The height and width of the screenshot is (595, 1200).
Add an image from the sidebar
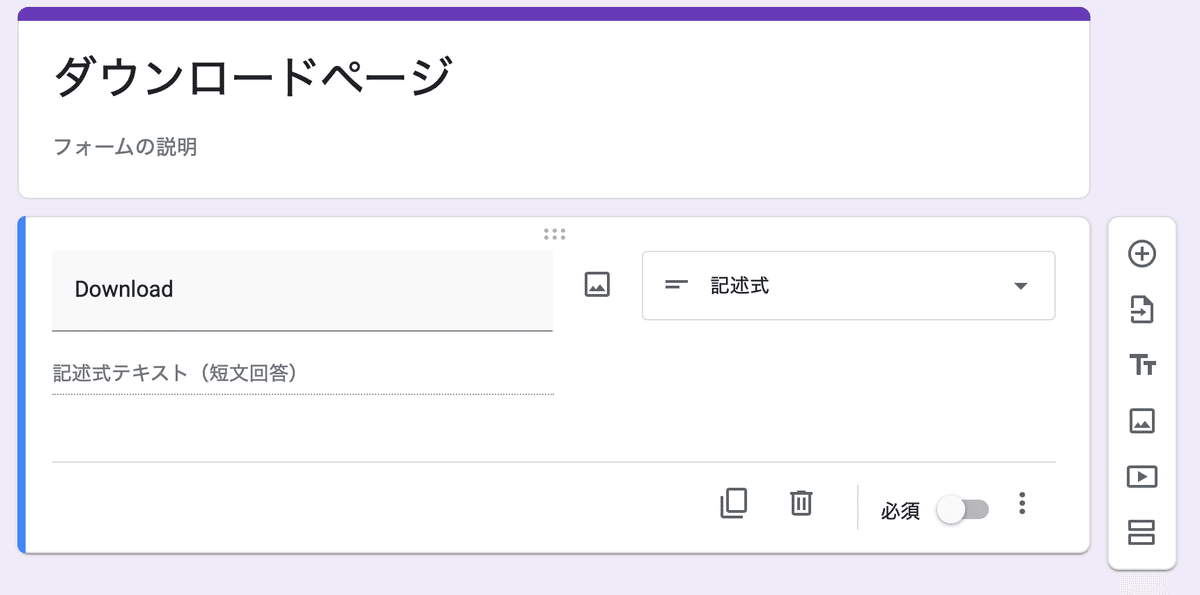1142,421
